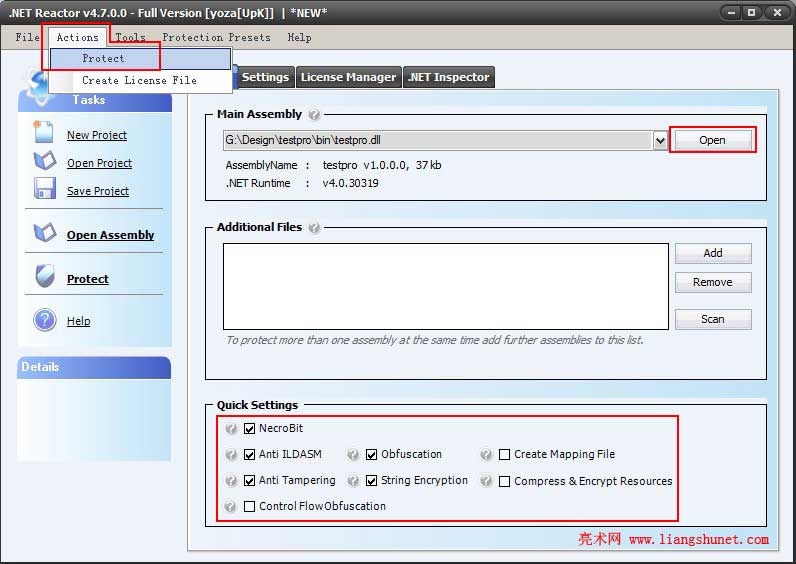Viewport: 796px width, 564px height.
Task: Click the testpro v1.0.0.0, 37 kb text
Action: point(382,165)
